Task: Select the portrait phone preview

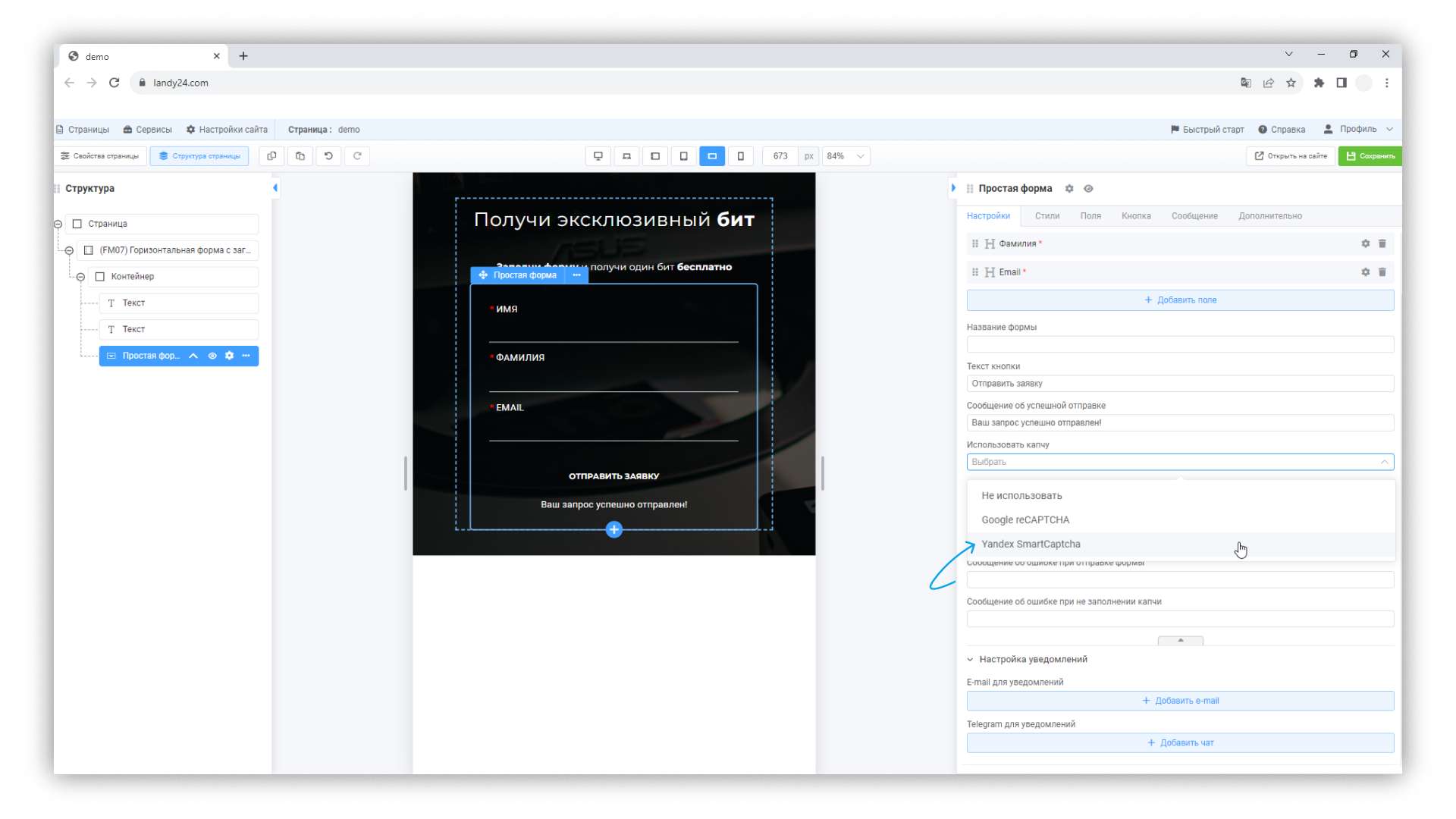Action: click(x=741, y=156)
